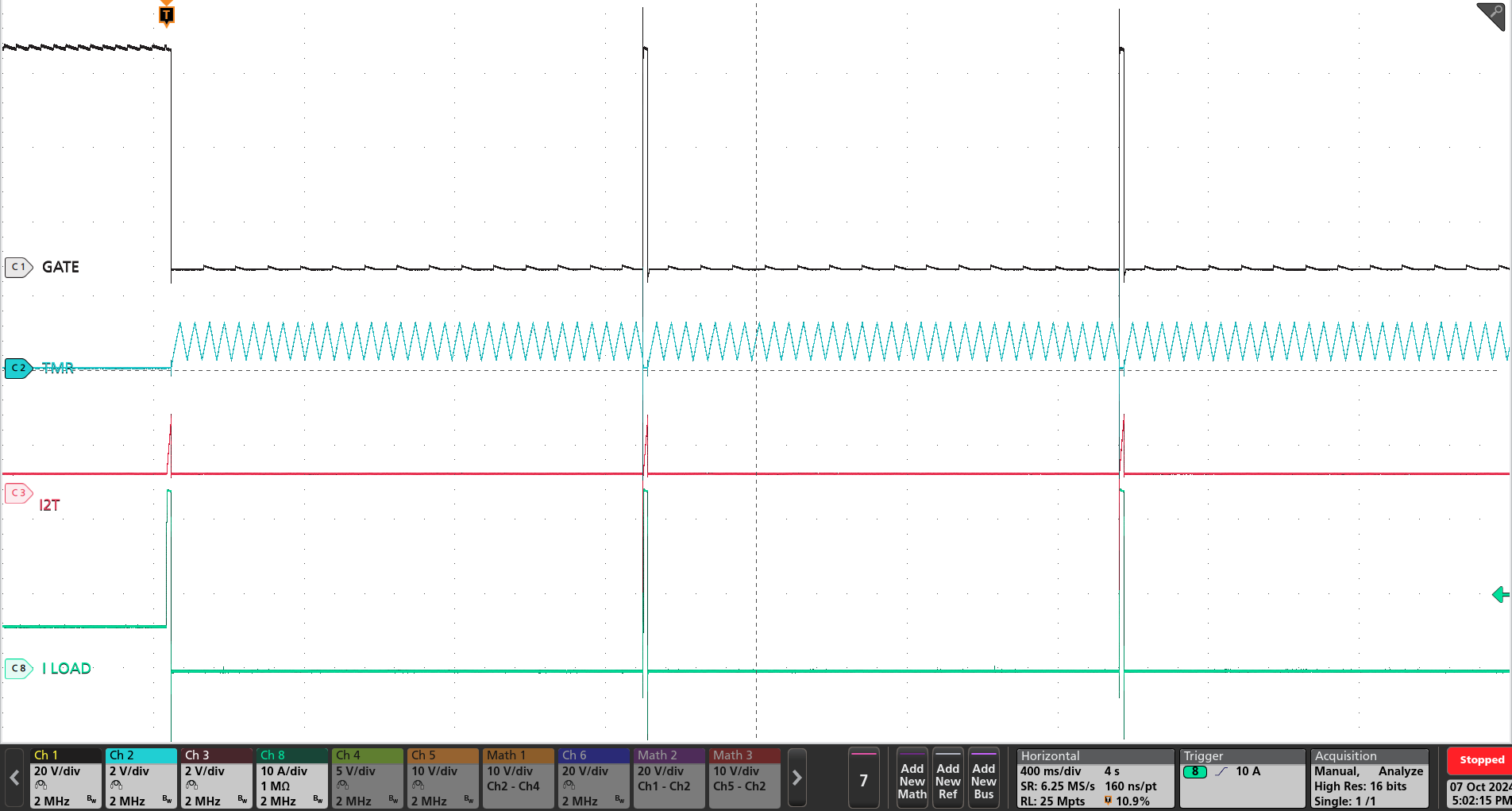
Task: Click the Add New Bus button
Action: pos(983,778)
